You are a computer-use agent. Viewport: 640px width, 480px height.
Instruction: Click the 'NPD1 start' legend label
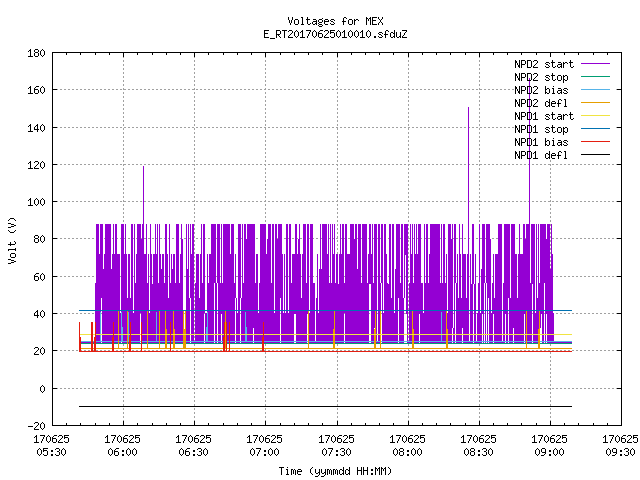click(x=544, y=116)
